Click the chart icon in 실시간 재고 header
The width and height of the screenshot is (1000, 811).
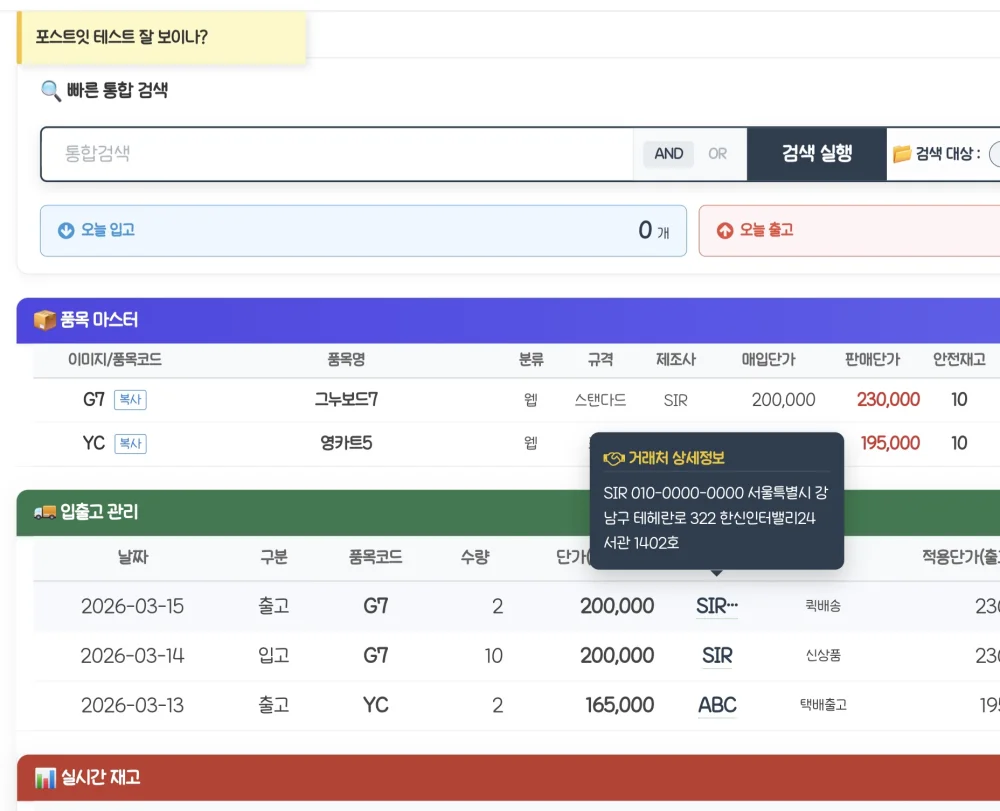click(x=45, y=778)
